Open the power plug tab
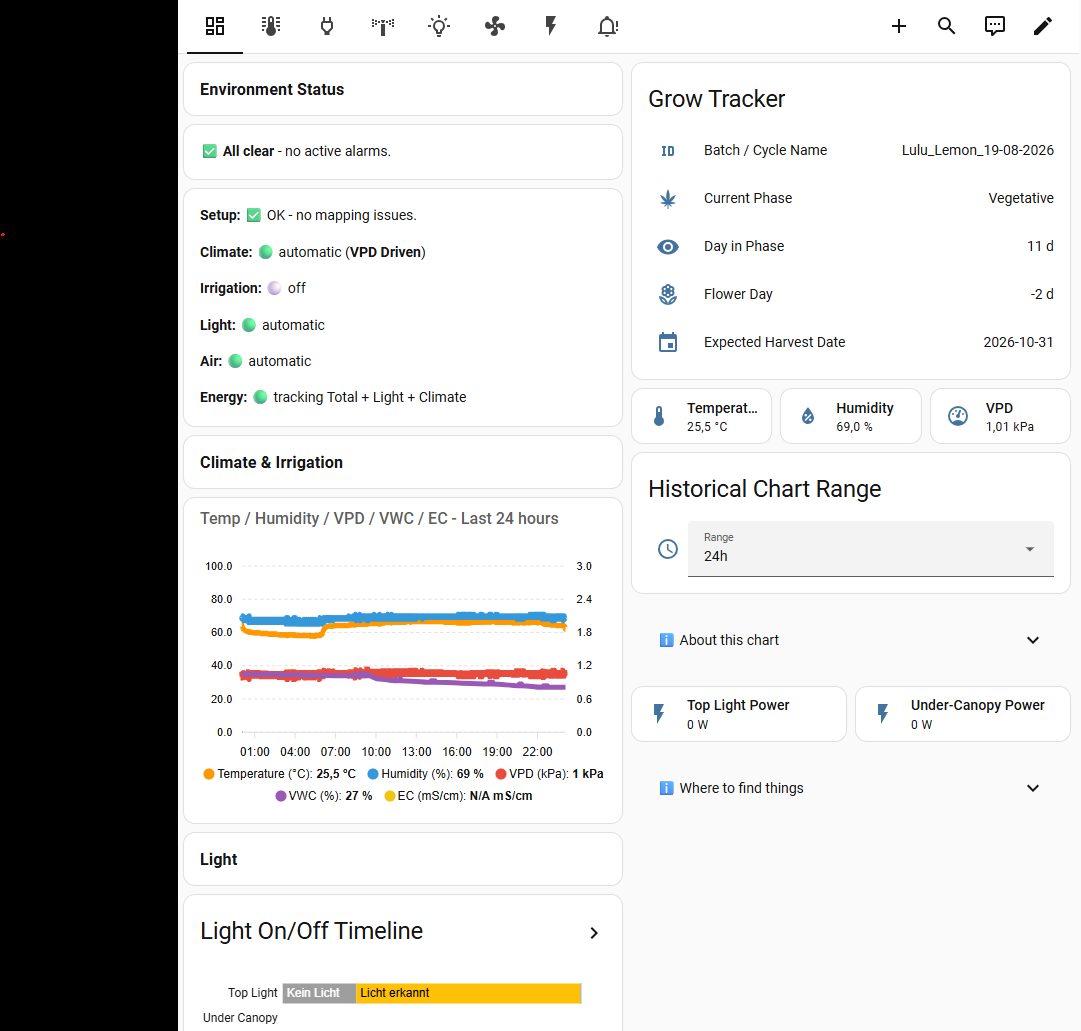Viewport: 1081px width, 1031px height. point(327,26)
